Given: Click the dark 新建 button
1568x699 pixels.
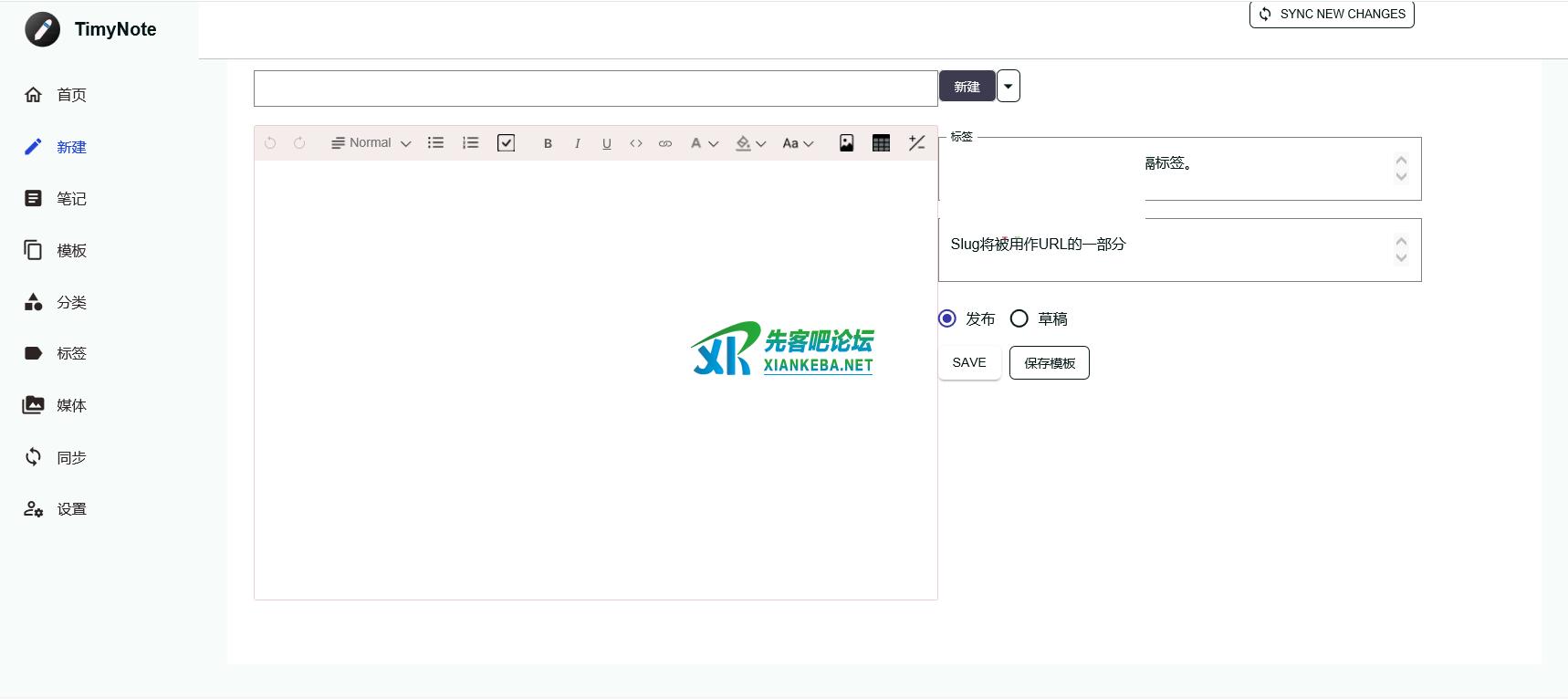Looking at the screenshot, I should (x=967, y=87).
